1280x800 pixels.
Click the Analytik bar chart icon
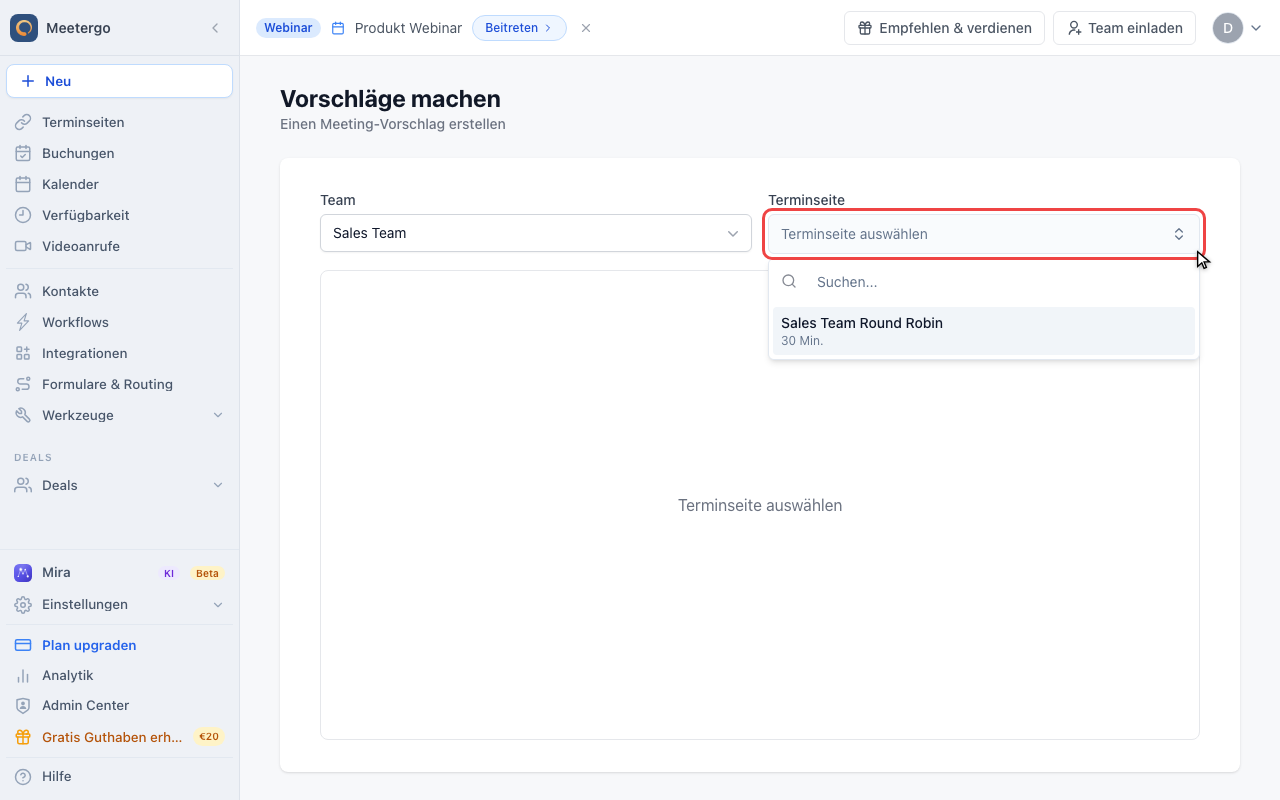[23, 675]
